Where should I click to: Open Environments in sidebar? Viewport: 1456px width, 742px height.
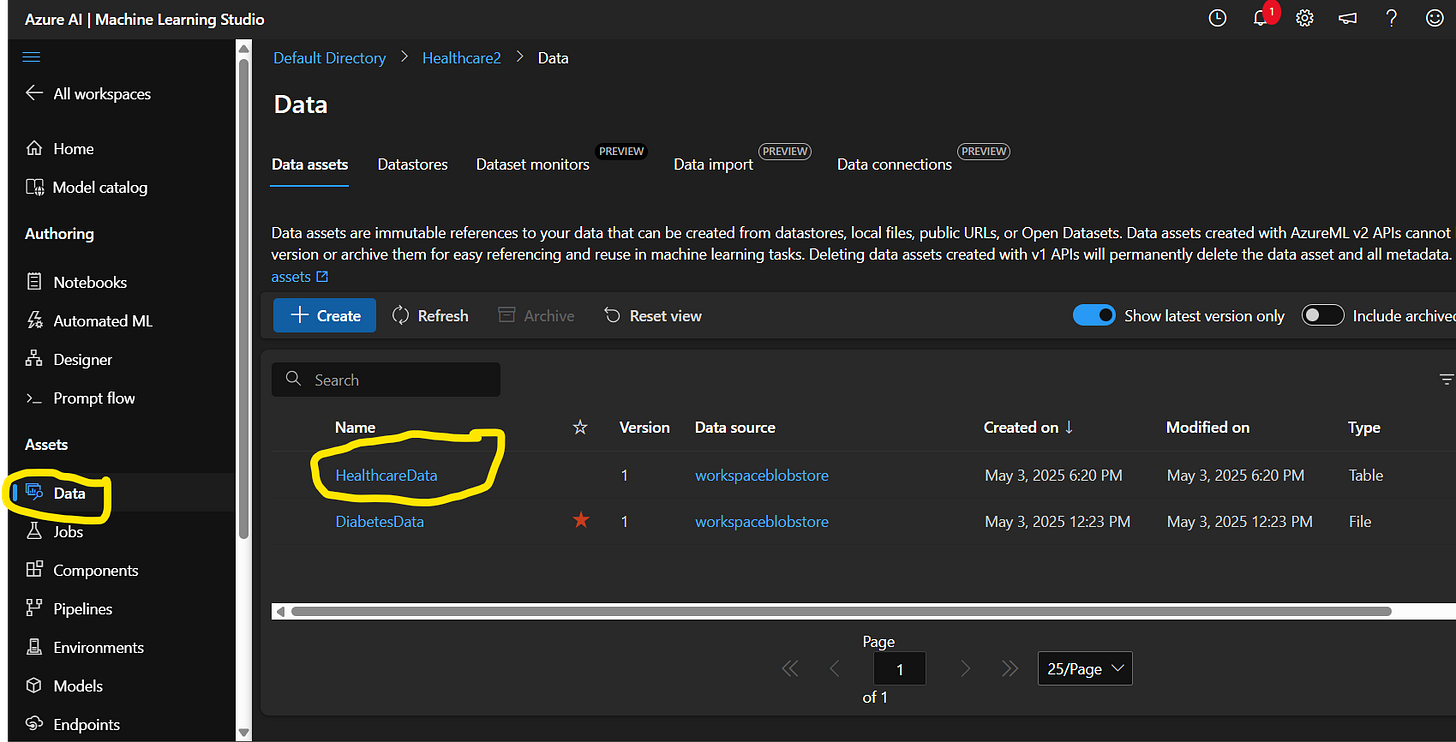pos(85,647)
